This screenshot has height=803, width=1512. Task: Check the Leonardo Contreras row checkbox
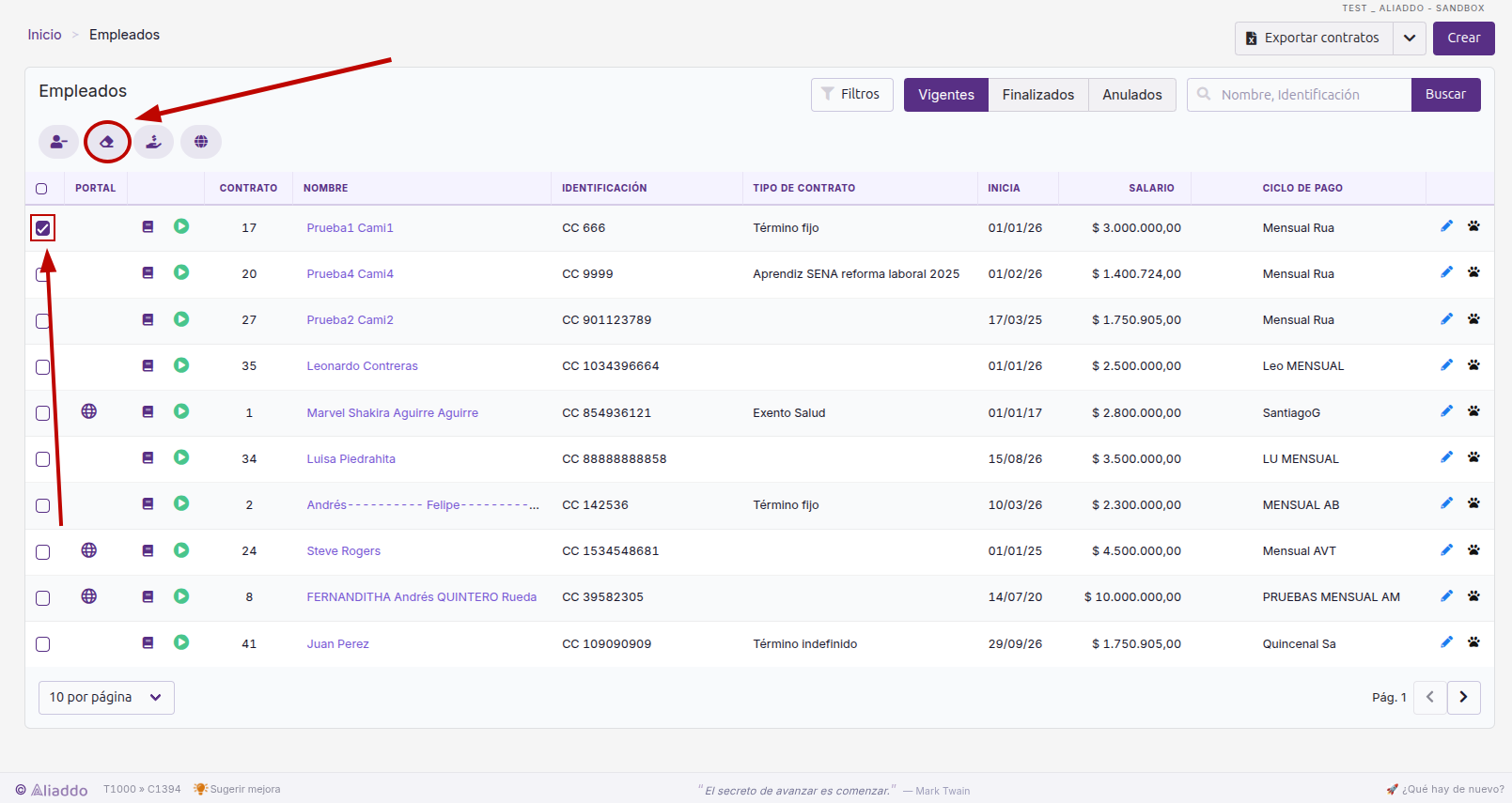[43, 367]
